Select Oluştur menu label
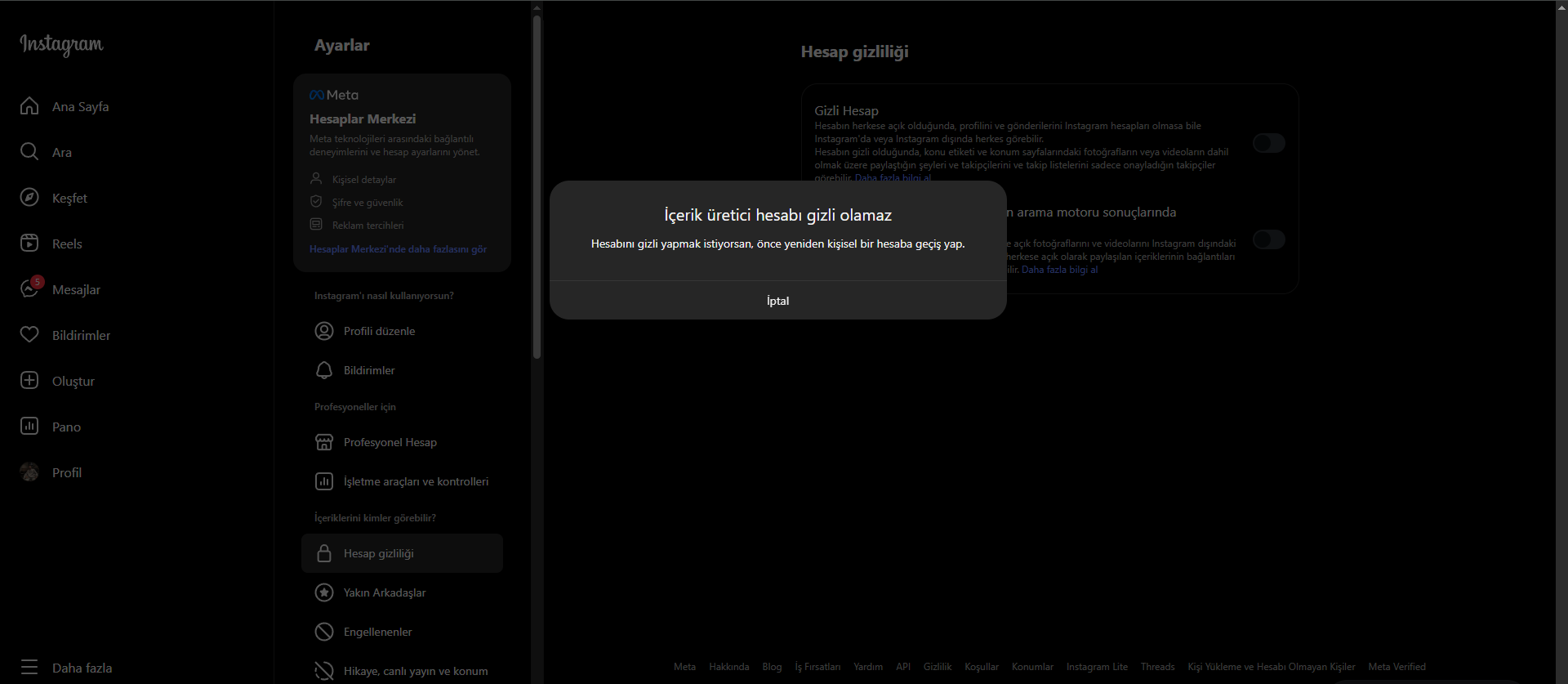 73,381
